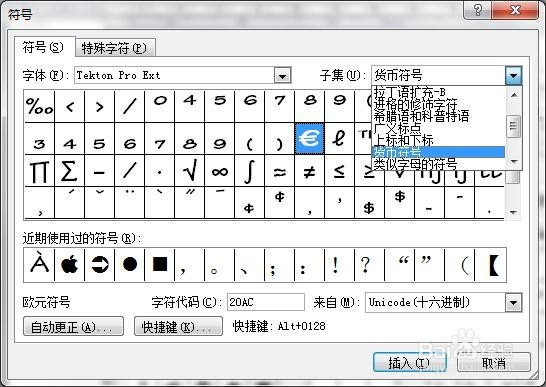Viewport: 546px width, 387px height.
Task: Open the 来自 Unicode source dropdown arrow
Action: pos(513,302)
